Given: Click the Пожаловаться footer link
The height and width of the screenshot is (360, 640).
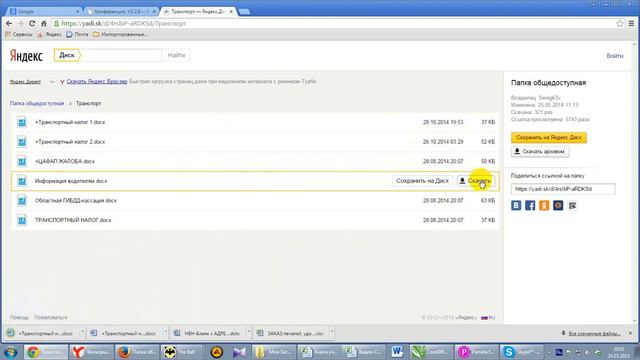Looking at the screenshot, I should [51, 317].
